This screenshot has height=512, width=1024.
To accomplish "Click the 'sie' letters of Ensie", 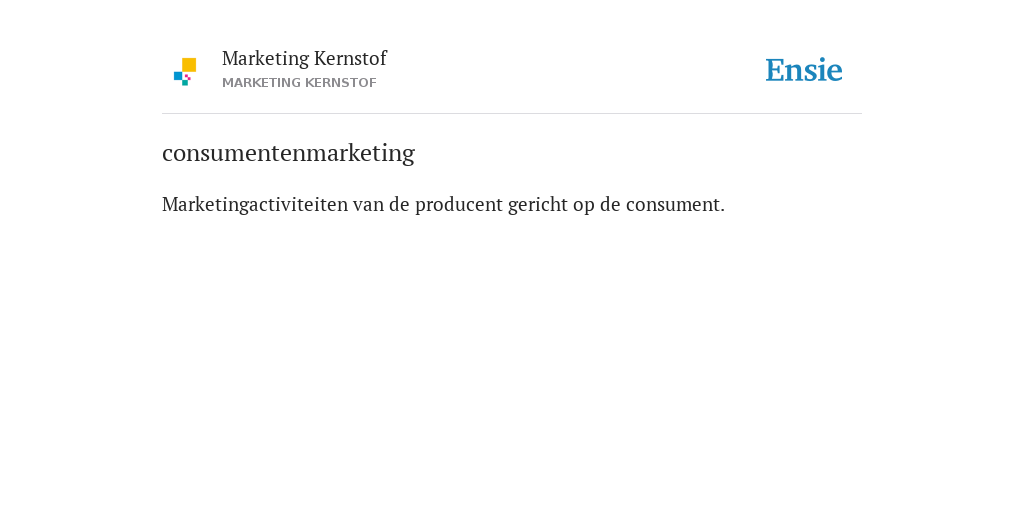I will [824, 70].
